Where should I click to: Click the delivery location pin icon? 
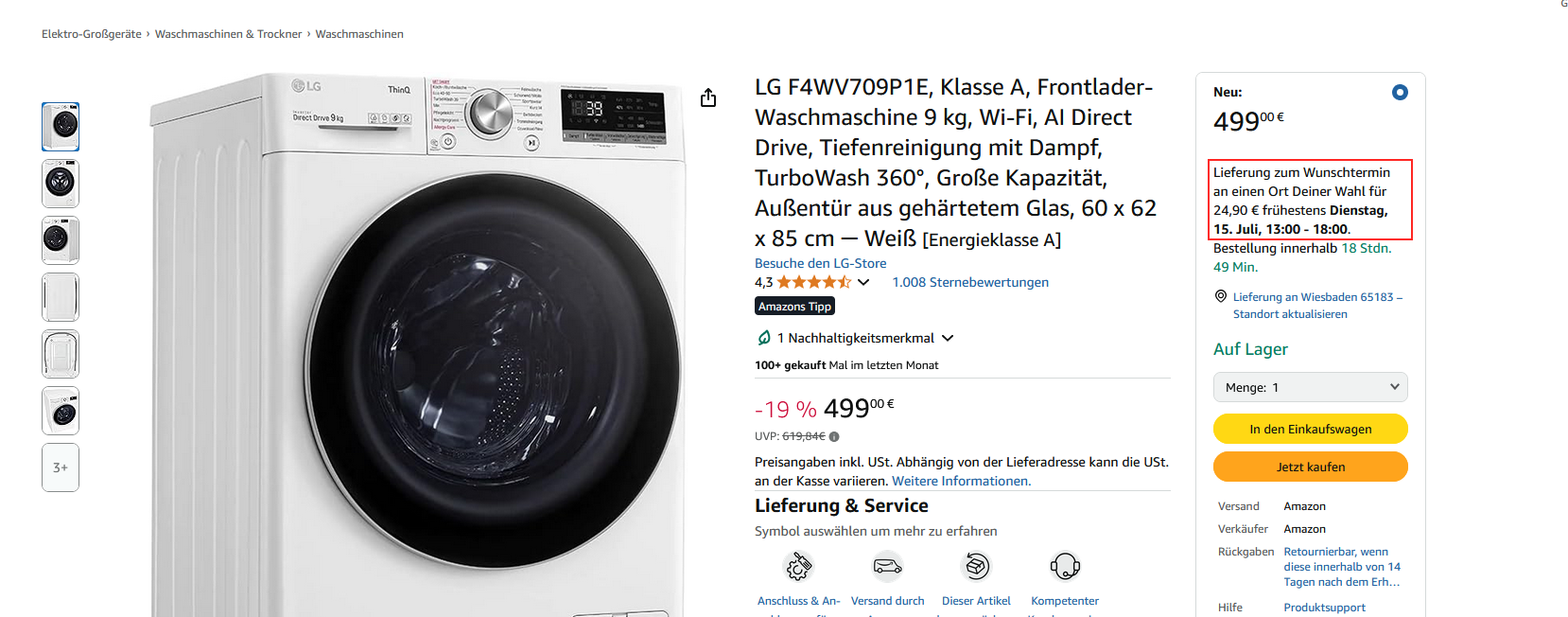click(1220, 296)
